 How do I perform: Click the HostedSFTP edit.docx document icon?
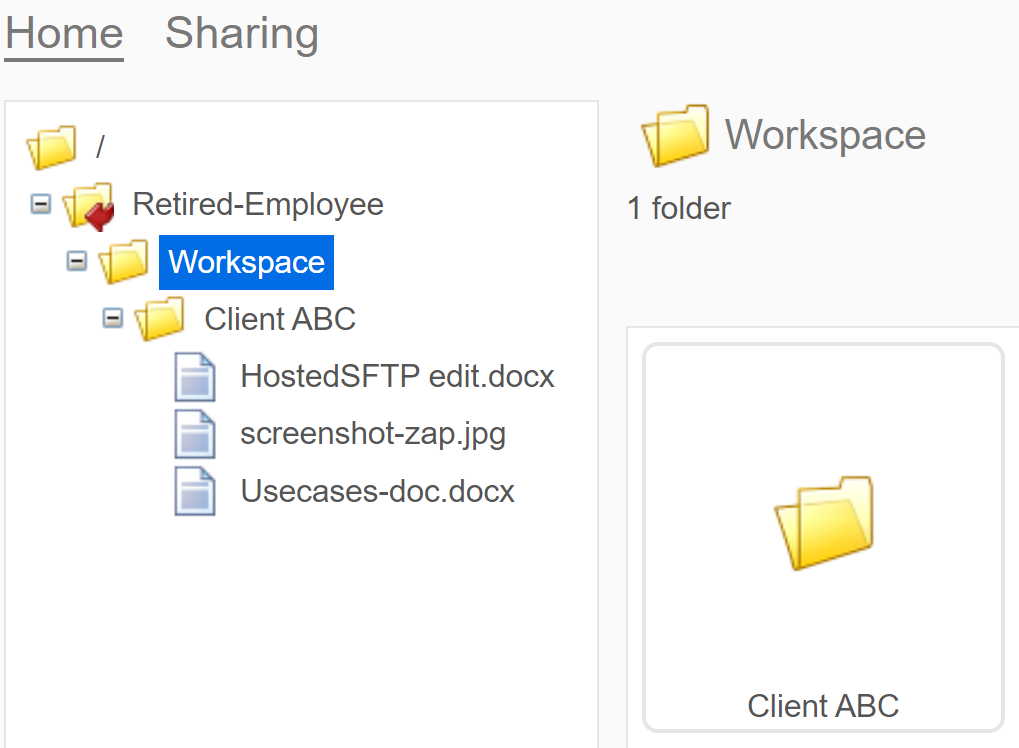click(196, 376)
